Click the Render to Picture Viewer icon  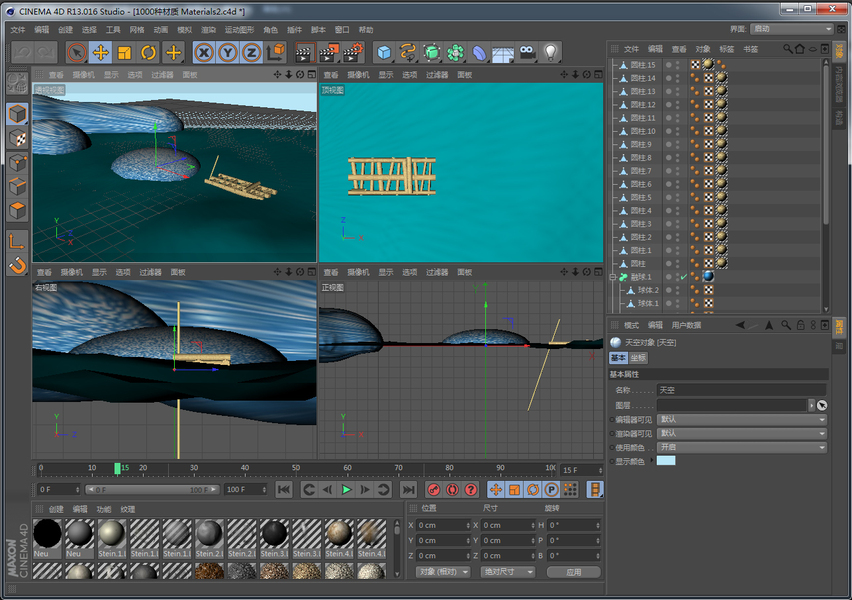[x=327, y=52]
